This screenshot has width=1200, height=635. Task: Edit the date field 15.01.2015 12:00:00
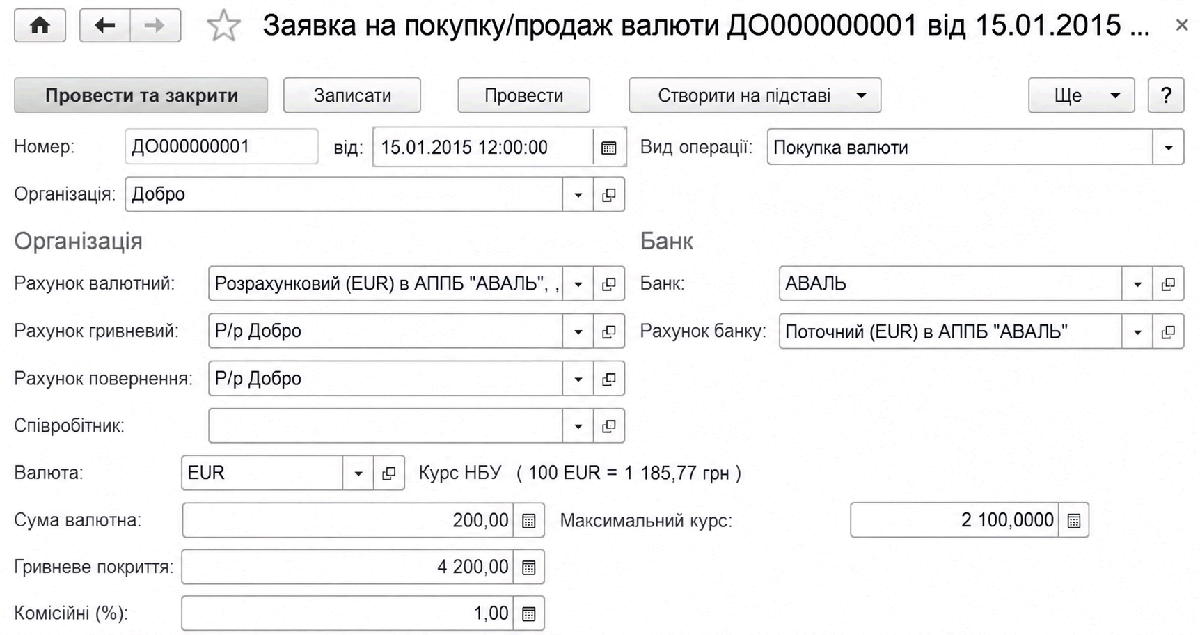pos(483,147)
